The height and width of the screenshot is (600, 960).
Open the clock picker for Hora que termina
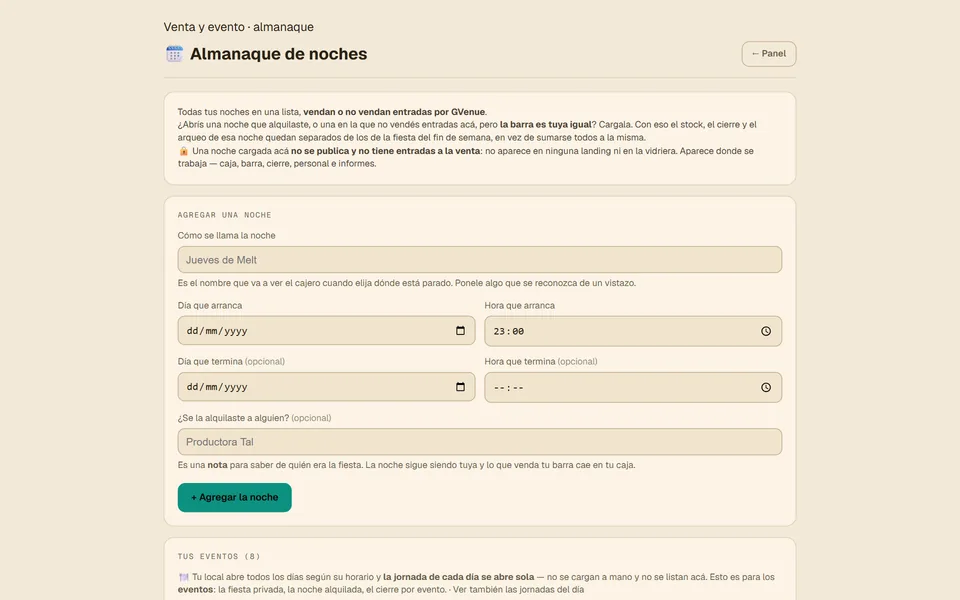pyautogui.click(x=766, y=388)
